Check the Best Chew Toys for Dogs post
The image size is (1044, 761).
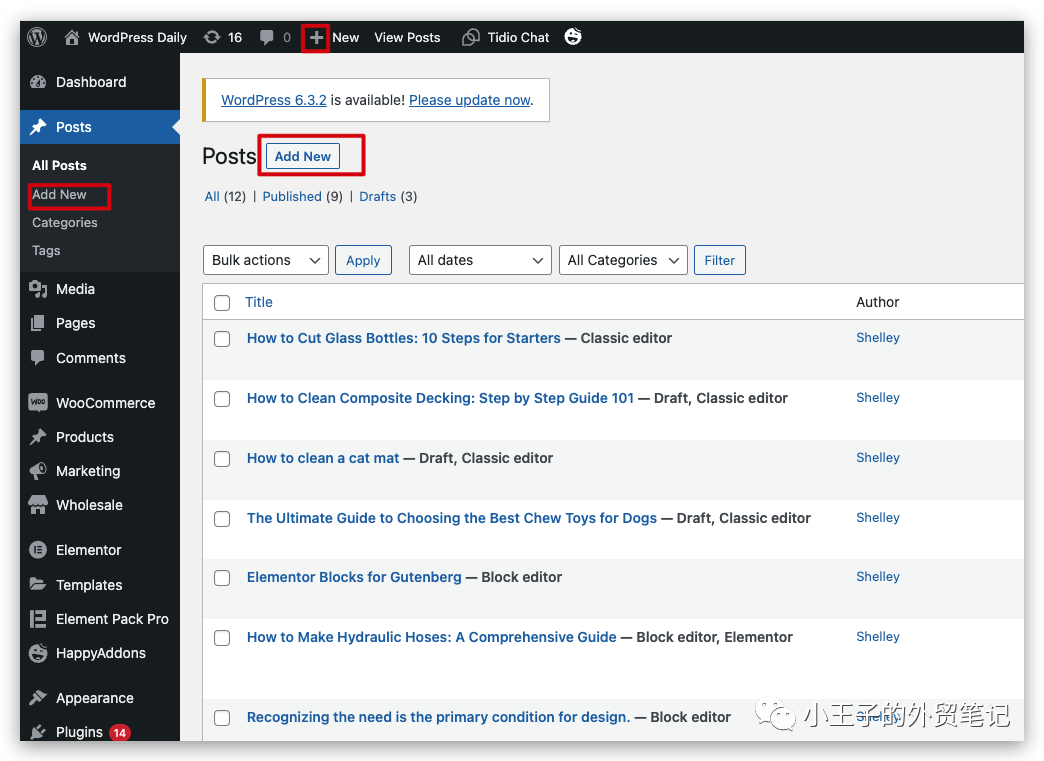[222, 519]
